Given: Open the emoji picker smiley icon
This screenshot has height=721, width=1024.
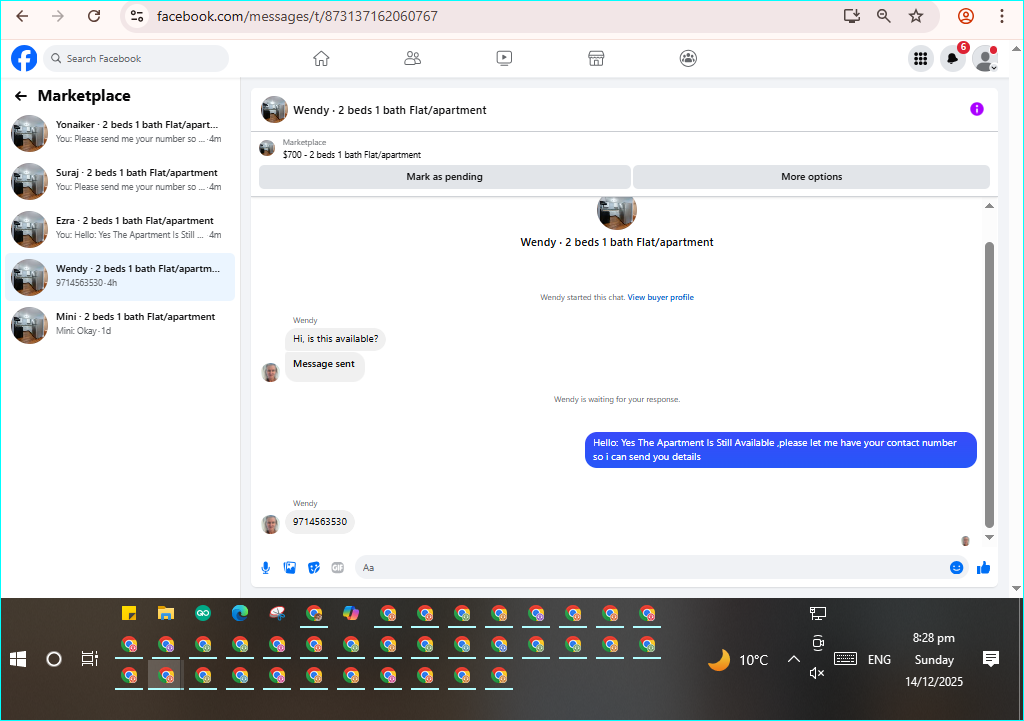Looking at the screenshot, I should pyautogui.click(x=956, y=568).
